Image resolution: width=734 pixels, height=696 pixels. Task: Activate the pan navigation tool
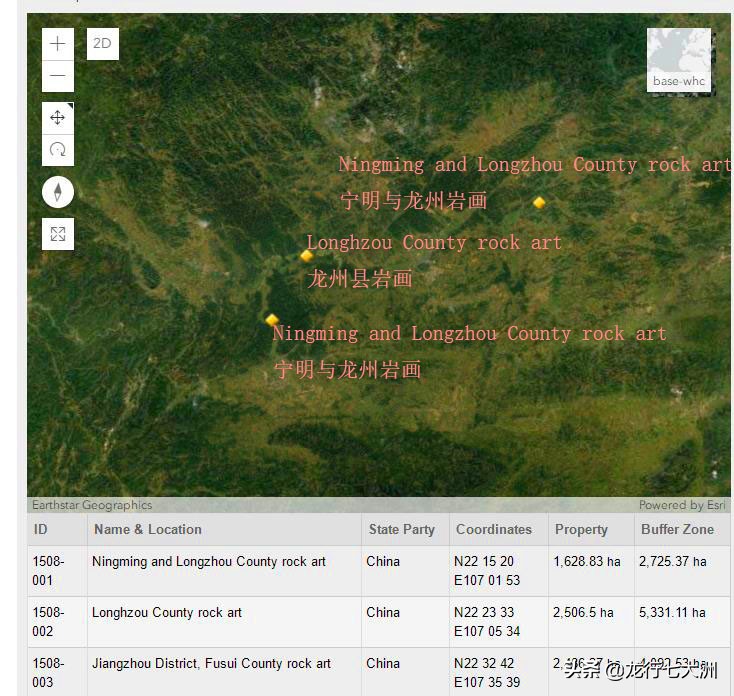coord(58,117)
